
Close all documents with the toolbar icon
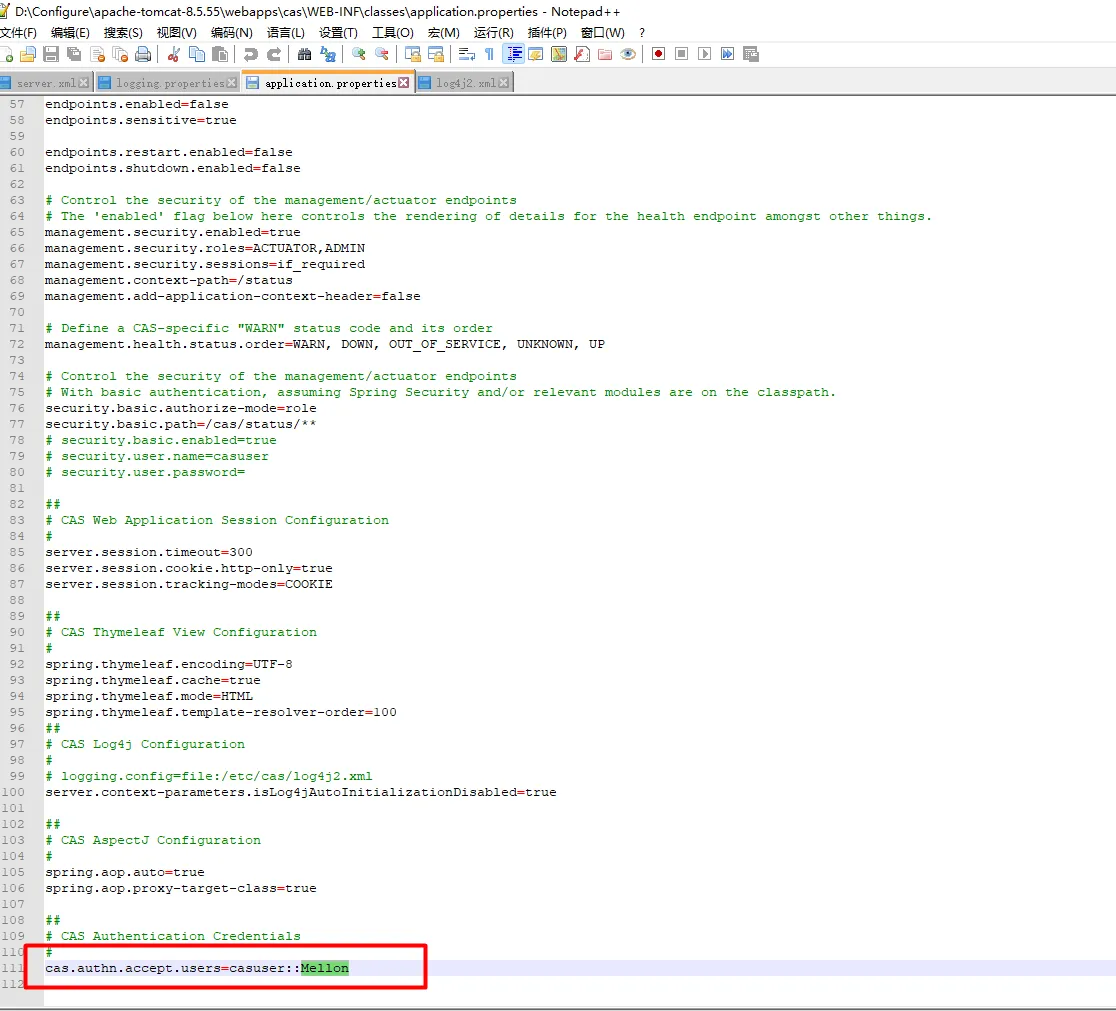coord(120,54)
